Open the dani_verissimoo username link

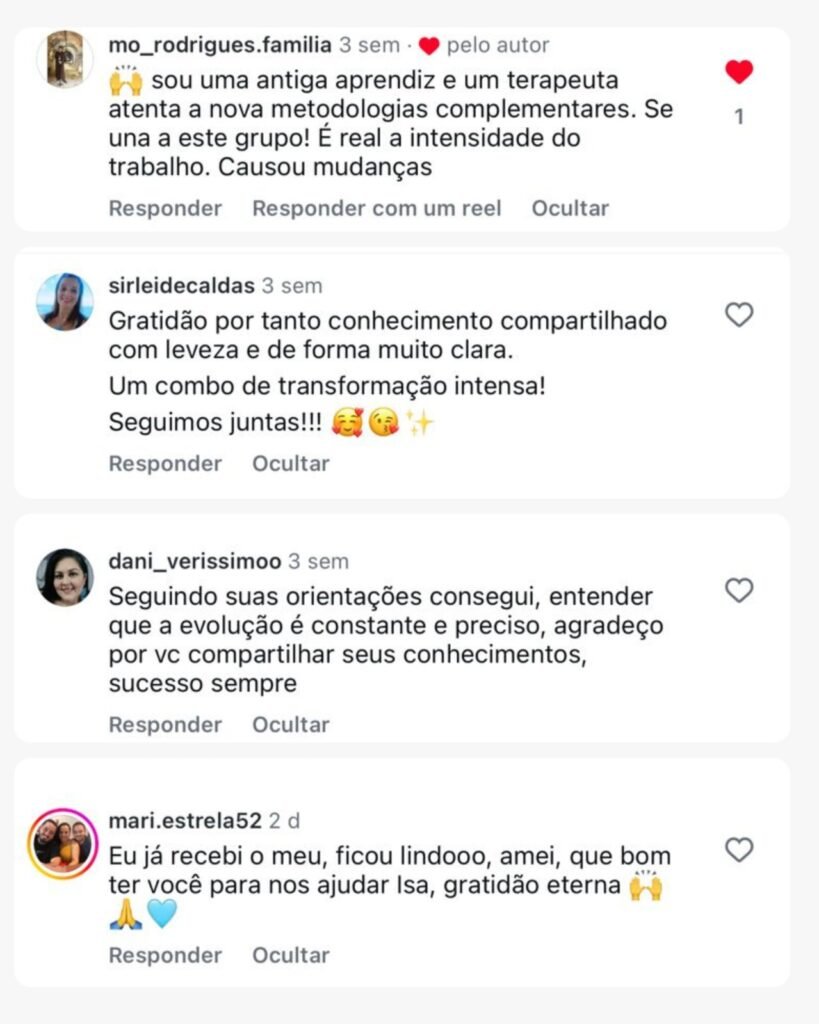194,562
